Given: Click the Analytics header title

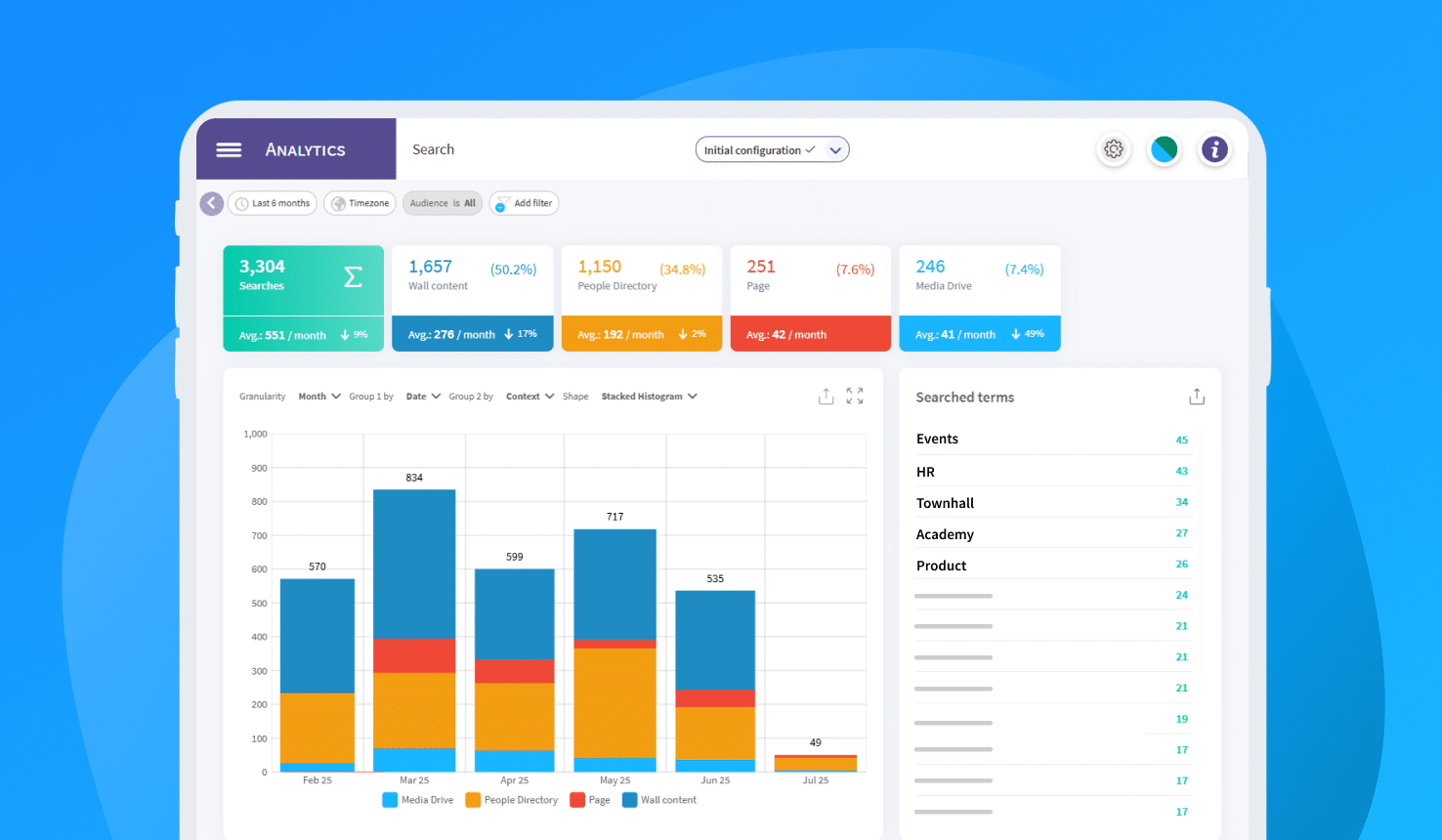Looking at the screenshot, I should point(306,149).
